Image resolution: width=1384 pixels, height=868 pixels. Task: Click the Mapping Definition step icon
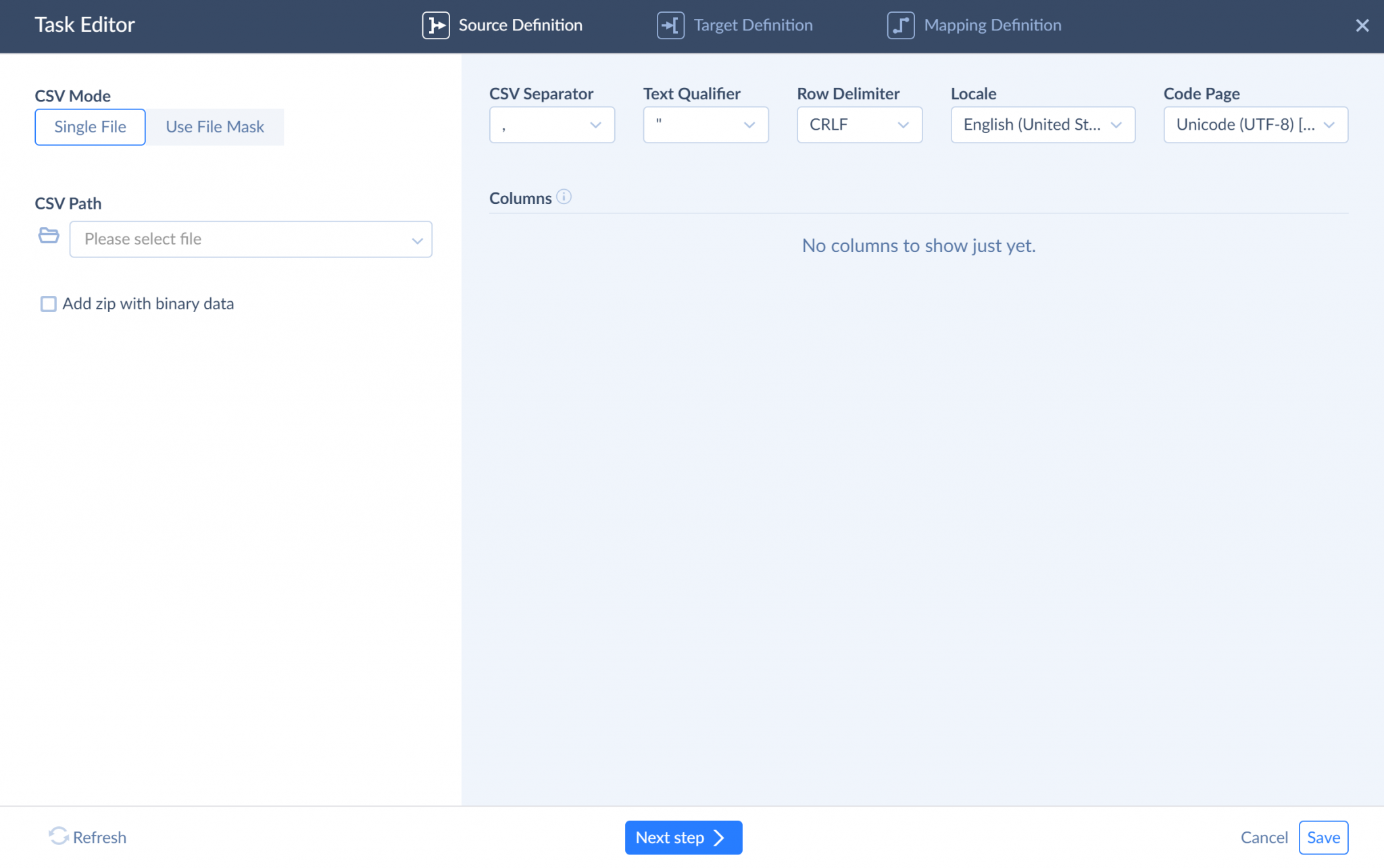[900, 26]
